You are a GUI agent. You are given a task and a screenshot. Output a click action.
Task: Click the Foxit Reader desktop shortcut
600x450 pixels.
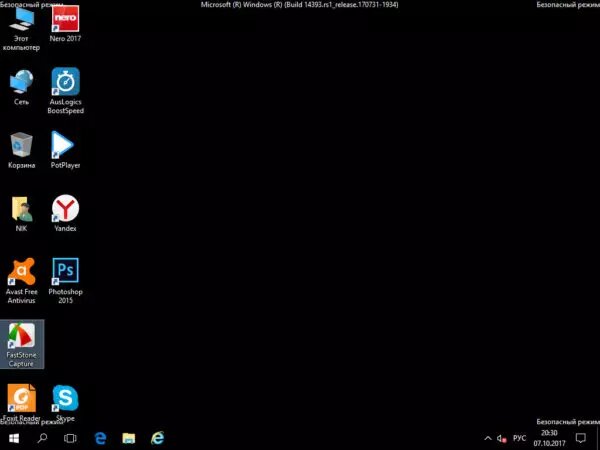(21, 403)
